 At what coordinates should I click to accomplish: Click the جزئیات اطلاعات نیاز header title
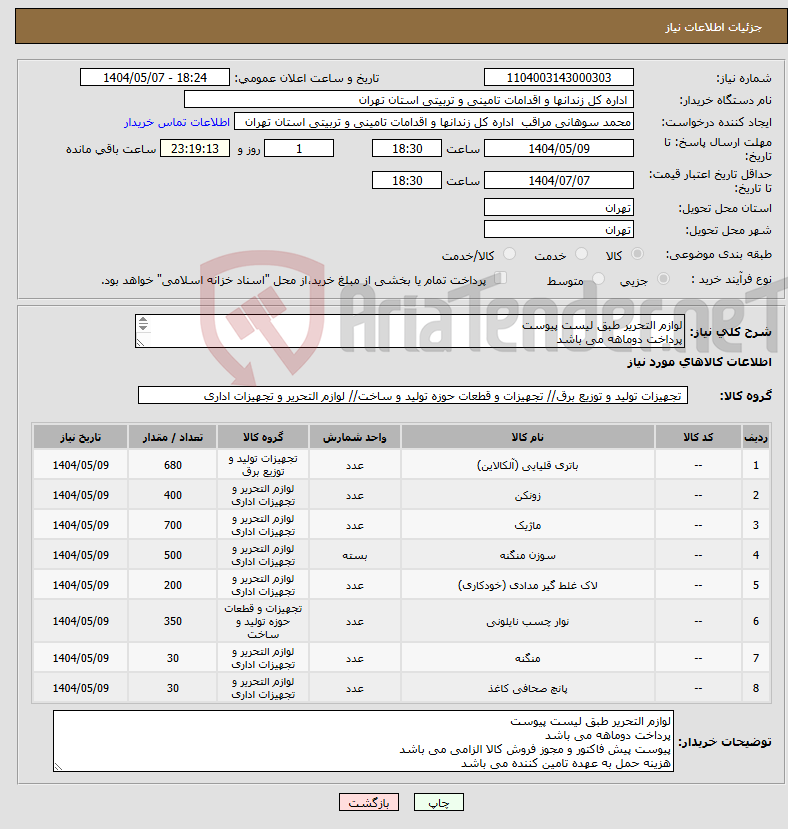click(713, 27)
